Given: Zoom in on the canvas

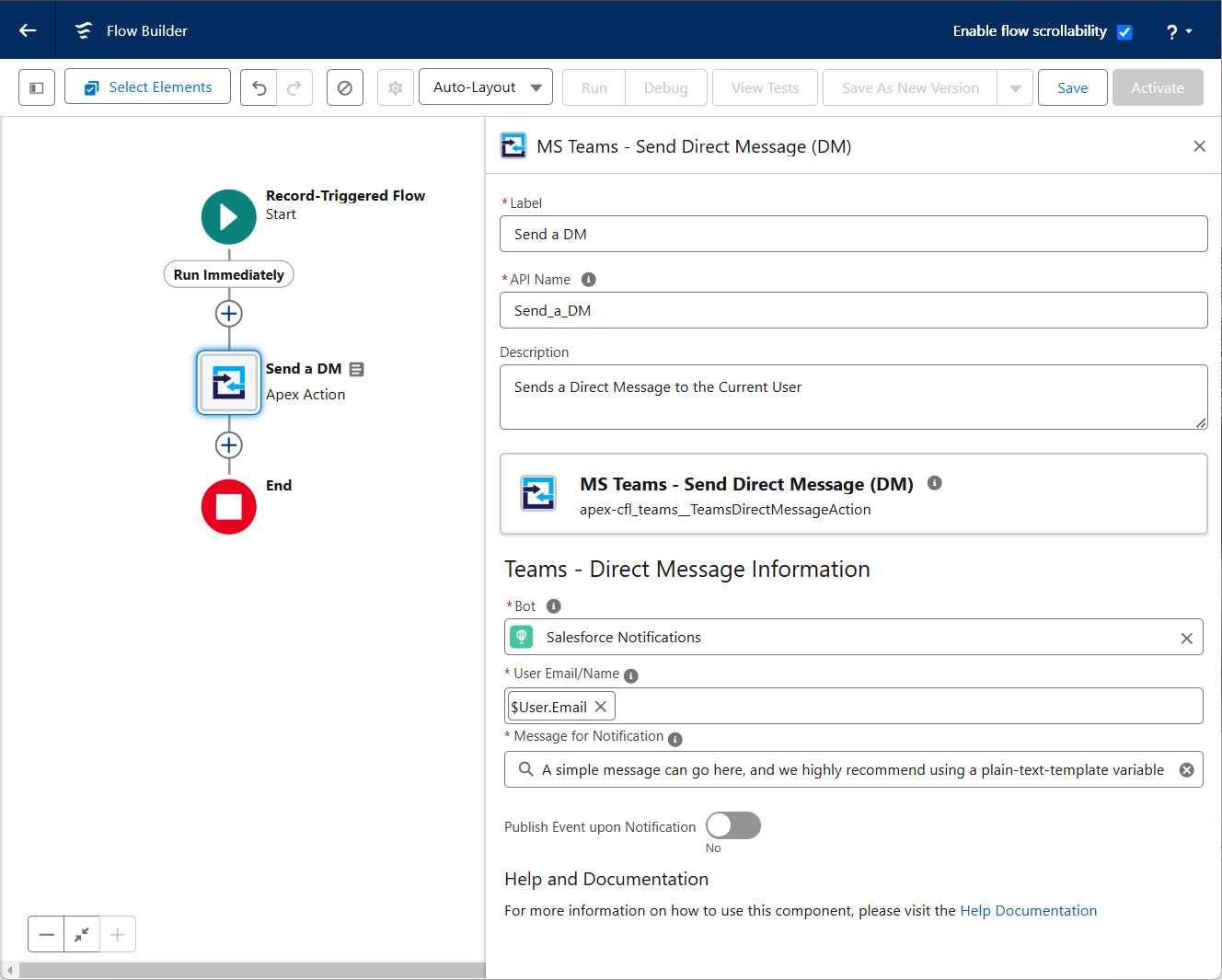Looking at the screenshot, I should point(118,934).
